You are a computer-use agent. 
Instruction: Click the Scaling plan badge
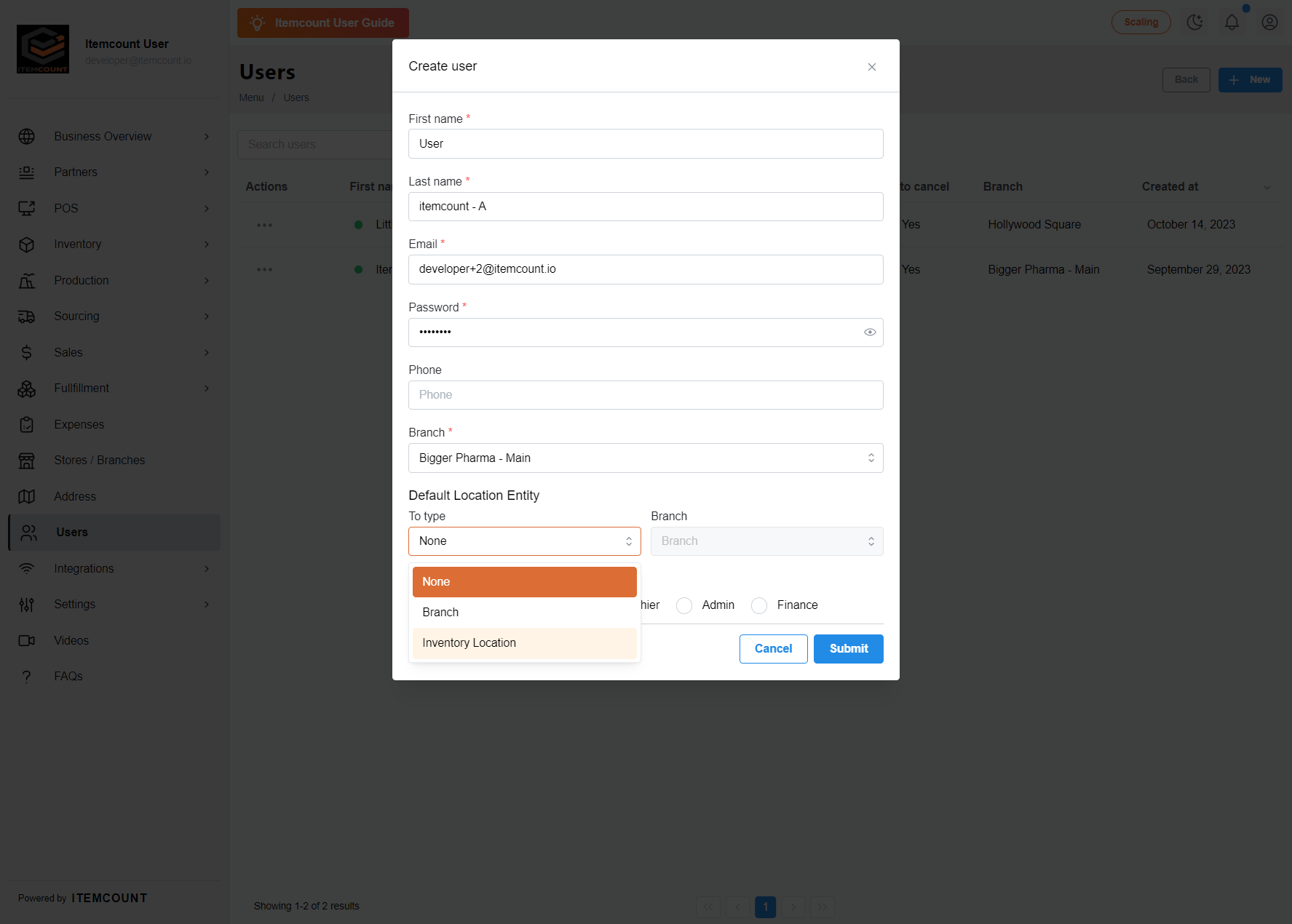pos(1141,23)
